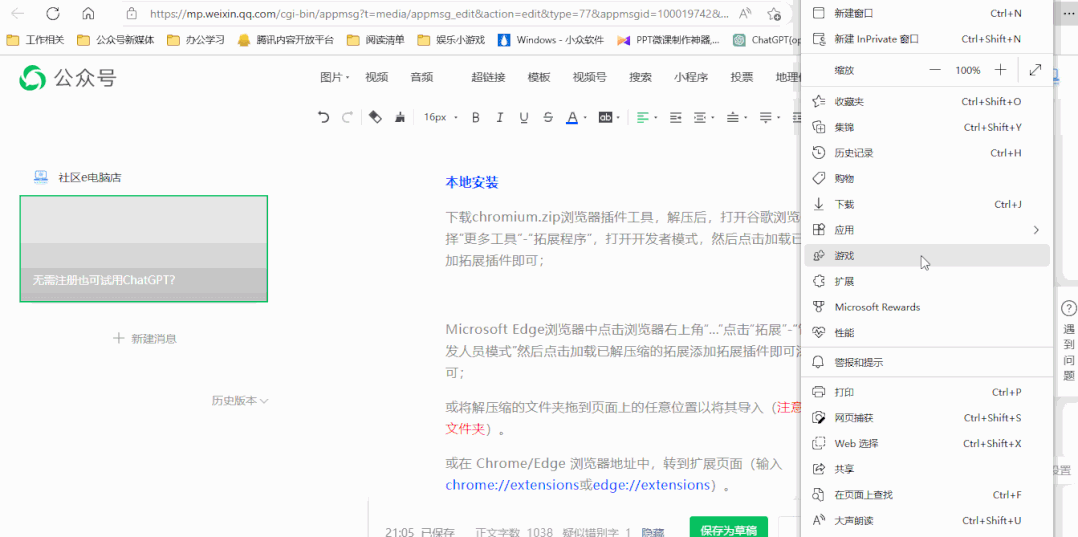The image size is (1078, 537).
Task: Open 购物 from the Edge menu
Action: 927,179
